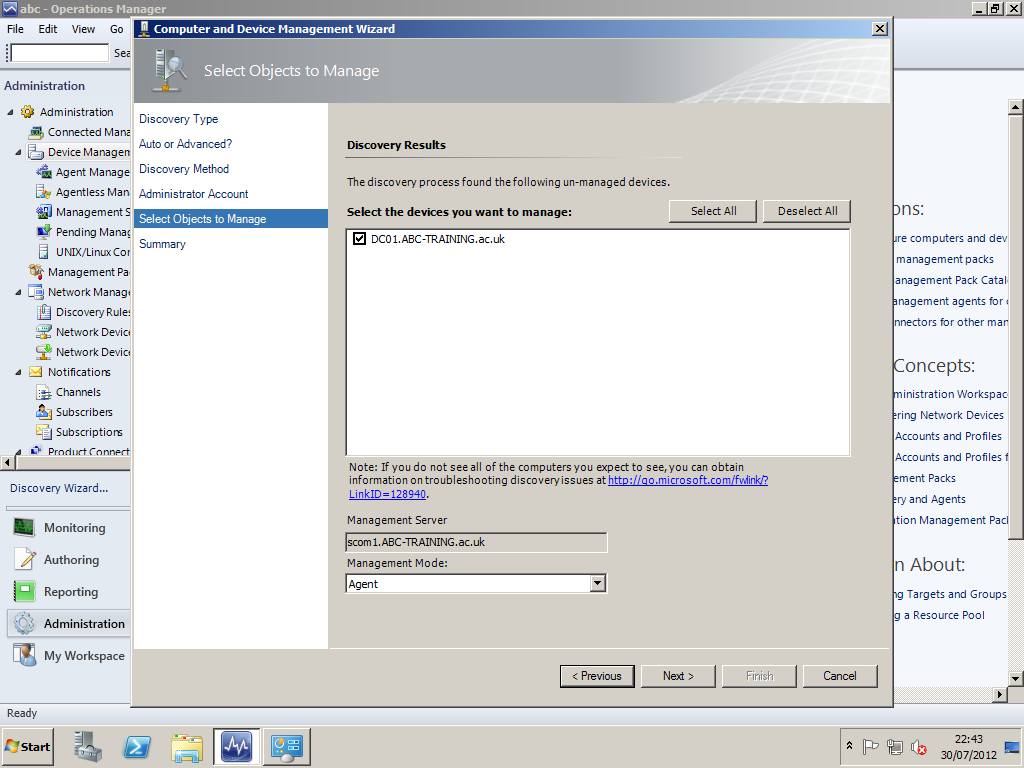Image resolution: width=1024 pixels, height=768 pixels.
Task: Collapse the Administration root node
Action: (10, 112)
